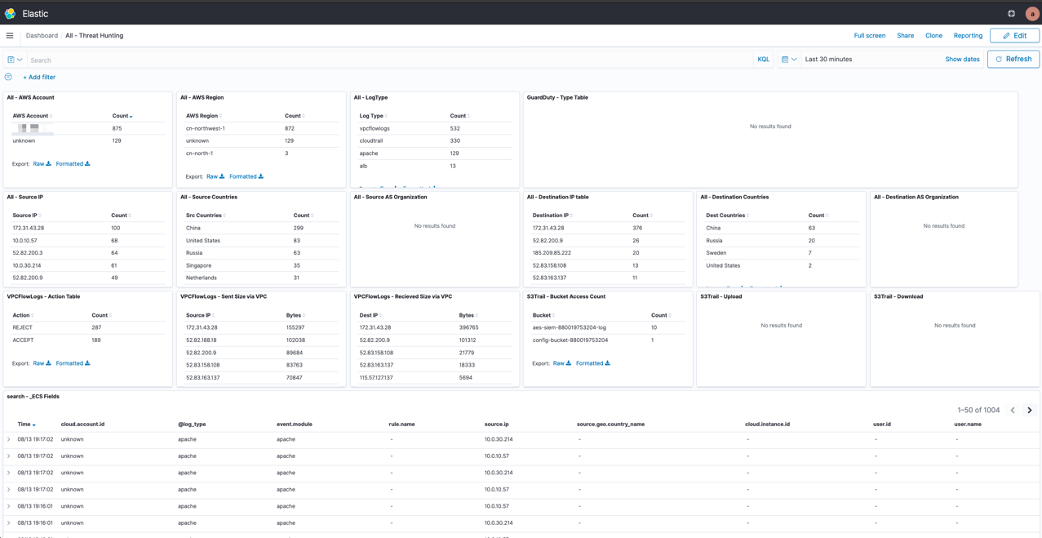Sort by AWS Region column header
Screen dimensions: 1042x538
202,116
